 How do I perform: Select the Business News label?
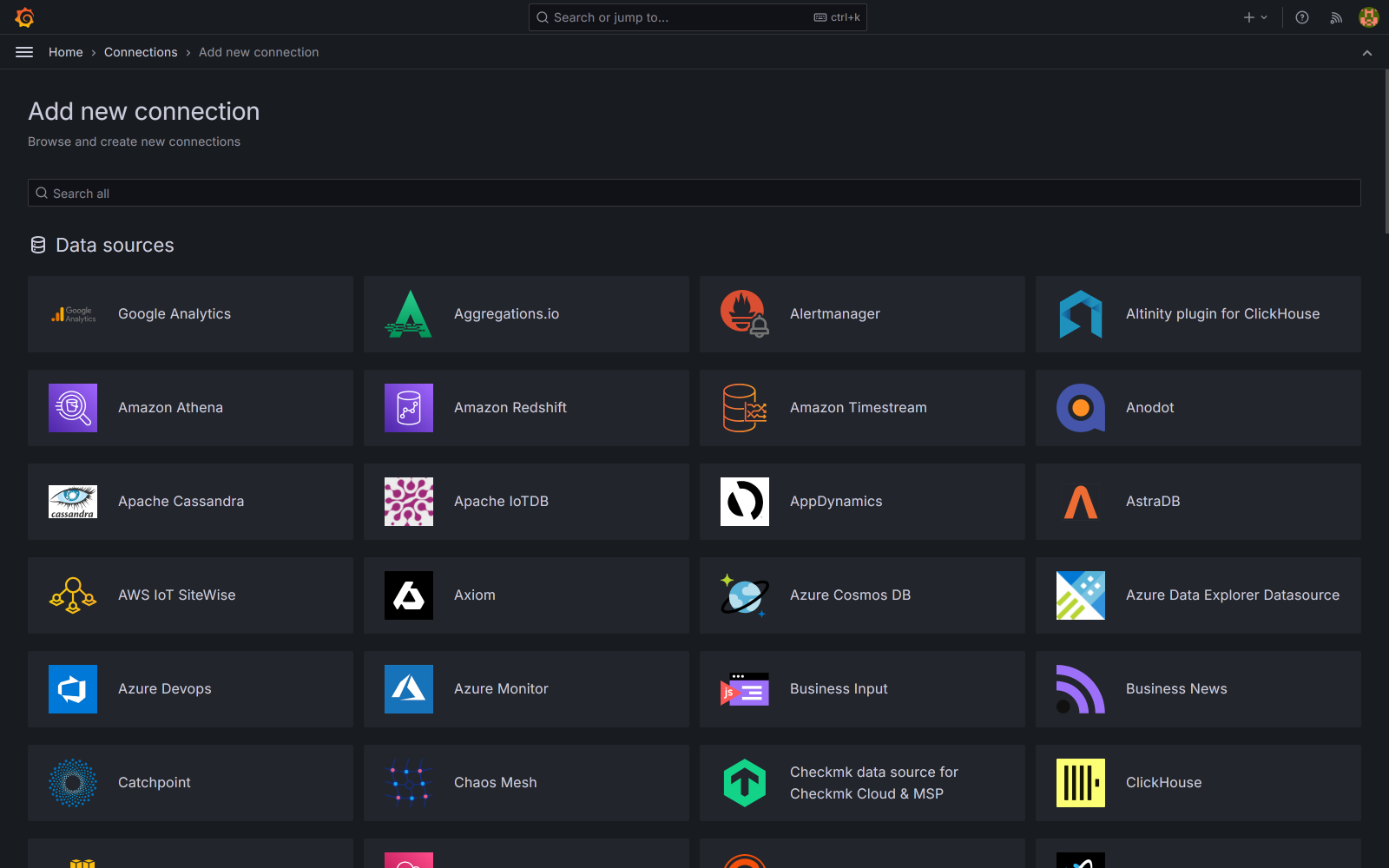[1176, 689]
